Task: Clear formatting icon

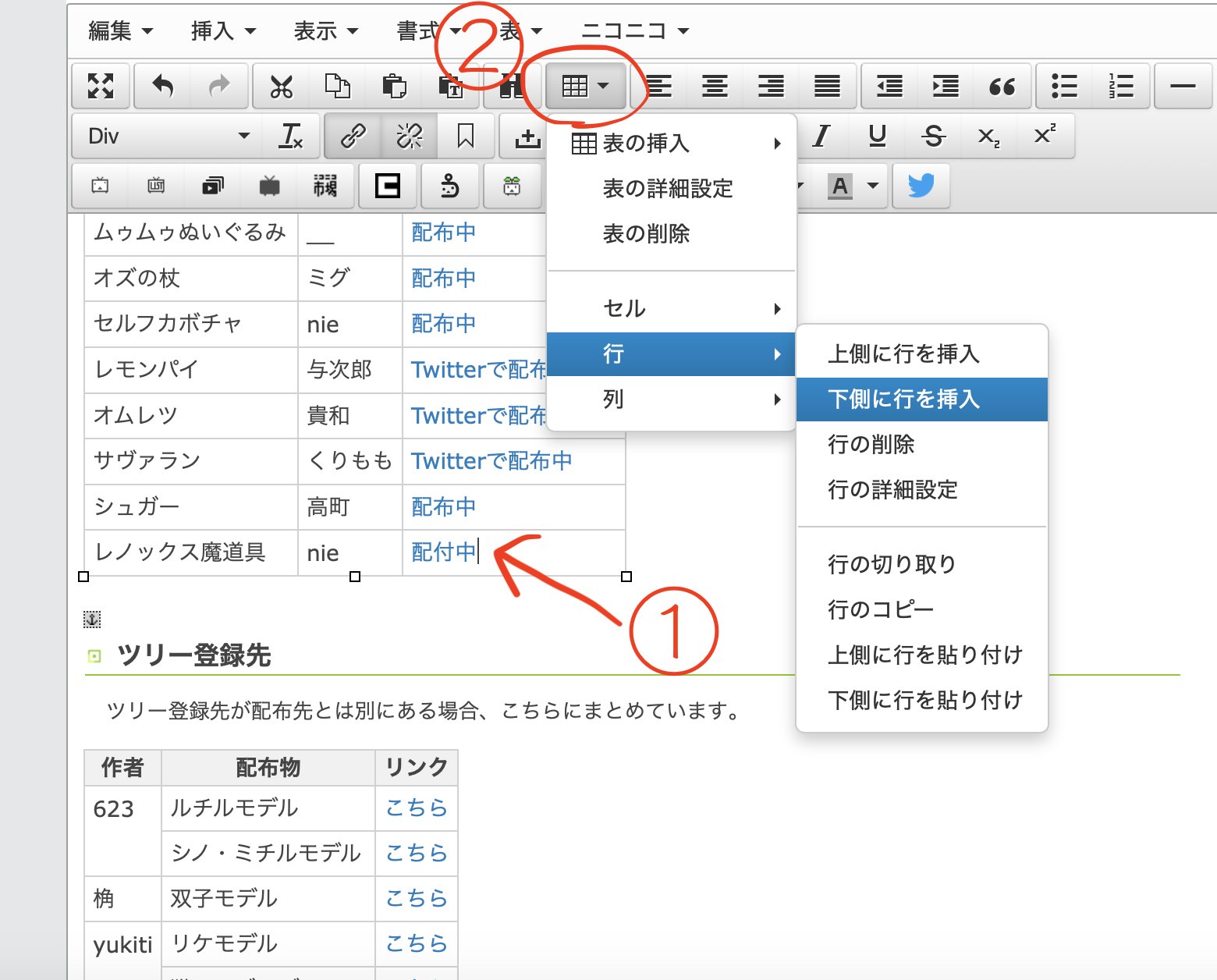Action: (x=291, y=137)
